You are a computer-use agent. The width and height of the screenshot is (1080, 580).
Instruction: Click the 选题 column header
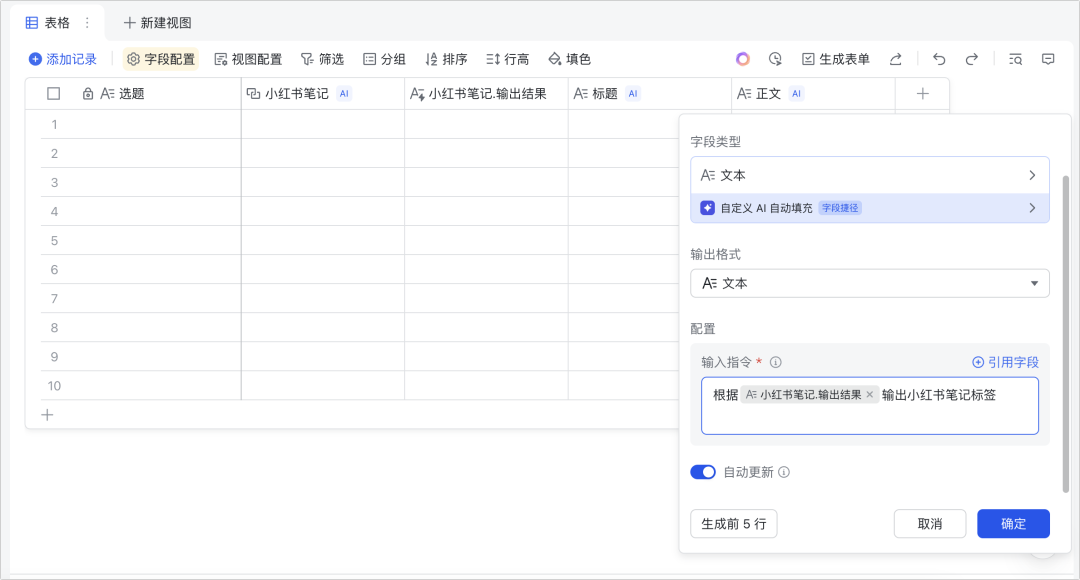[x=134, y=94]
